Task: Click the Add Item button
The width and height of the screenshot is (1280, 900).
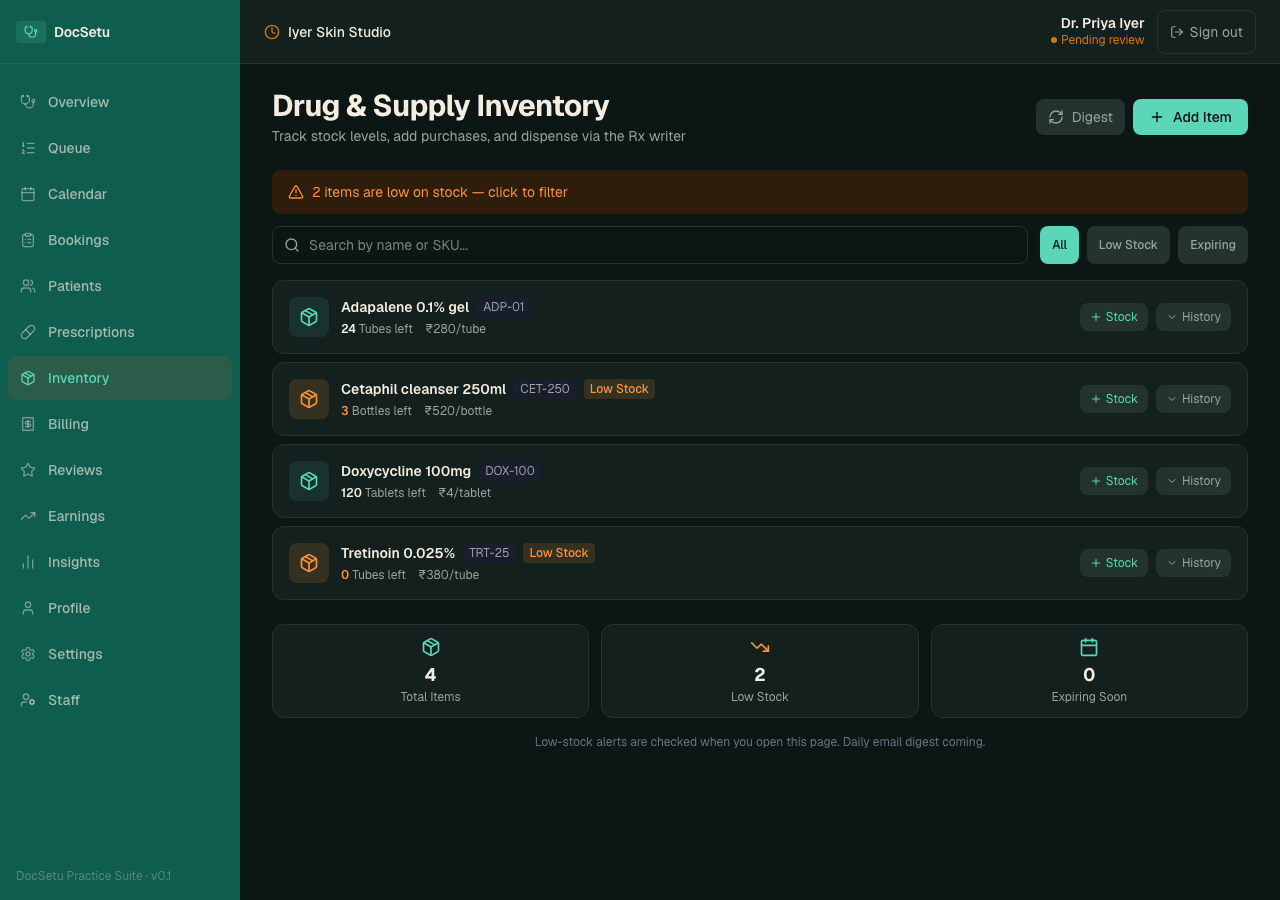Action: (1190, 117)
